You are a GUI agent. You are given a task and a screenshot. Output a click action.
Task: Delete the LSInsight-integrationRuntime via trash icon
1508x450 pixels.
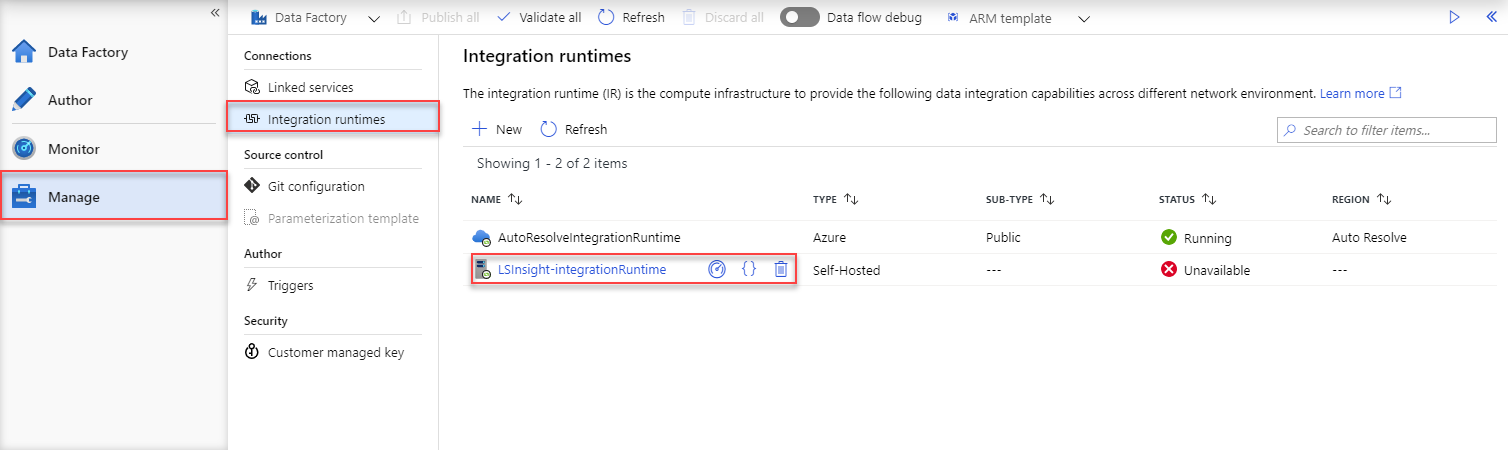[x=781, y=269]
